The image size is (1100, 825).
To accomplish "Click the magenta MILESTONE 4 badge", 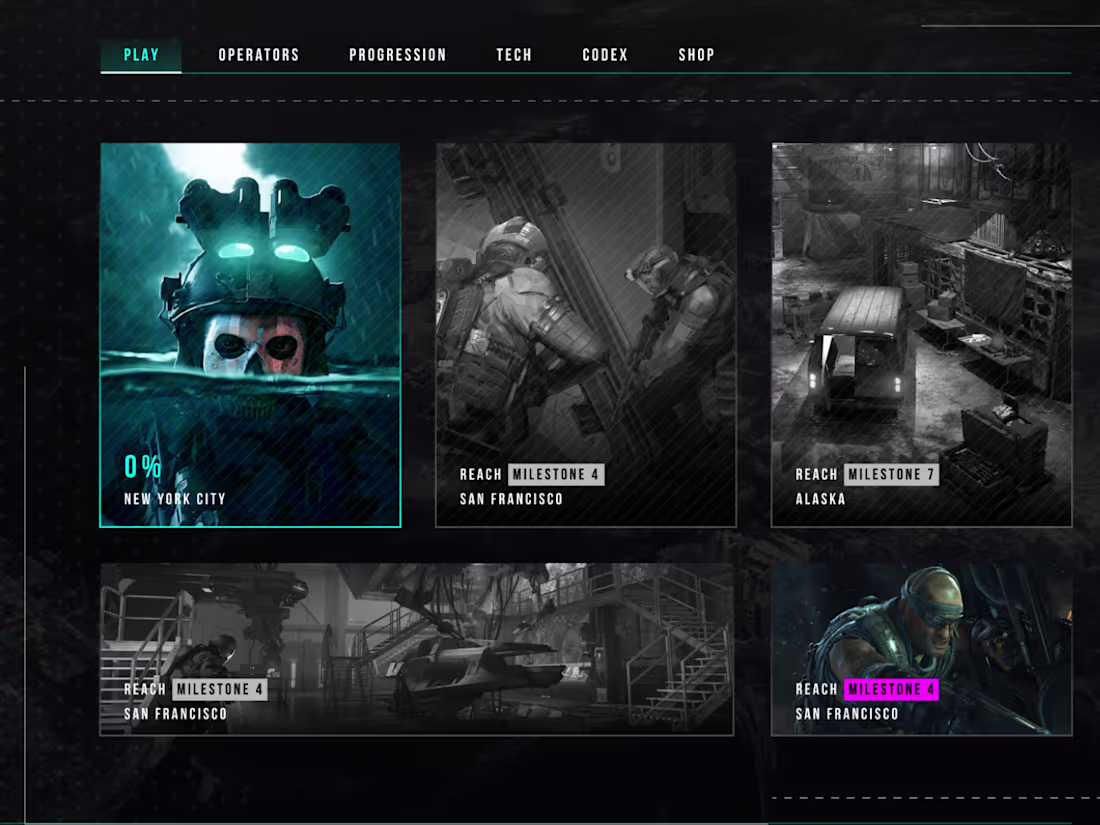I will click(x=891, y=689).
